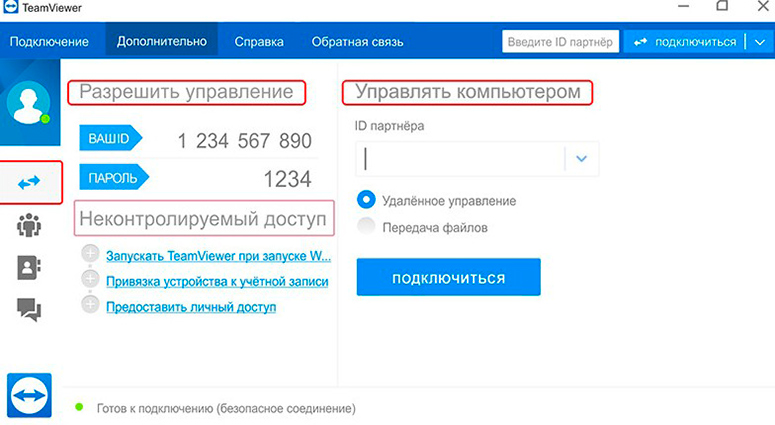Click plus icon beside Привязка устройства
This screenshot has height=425, width=775.
(90, 280)
